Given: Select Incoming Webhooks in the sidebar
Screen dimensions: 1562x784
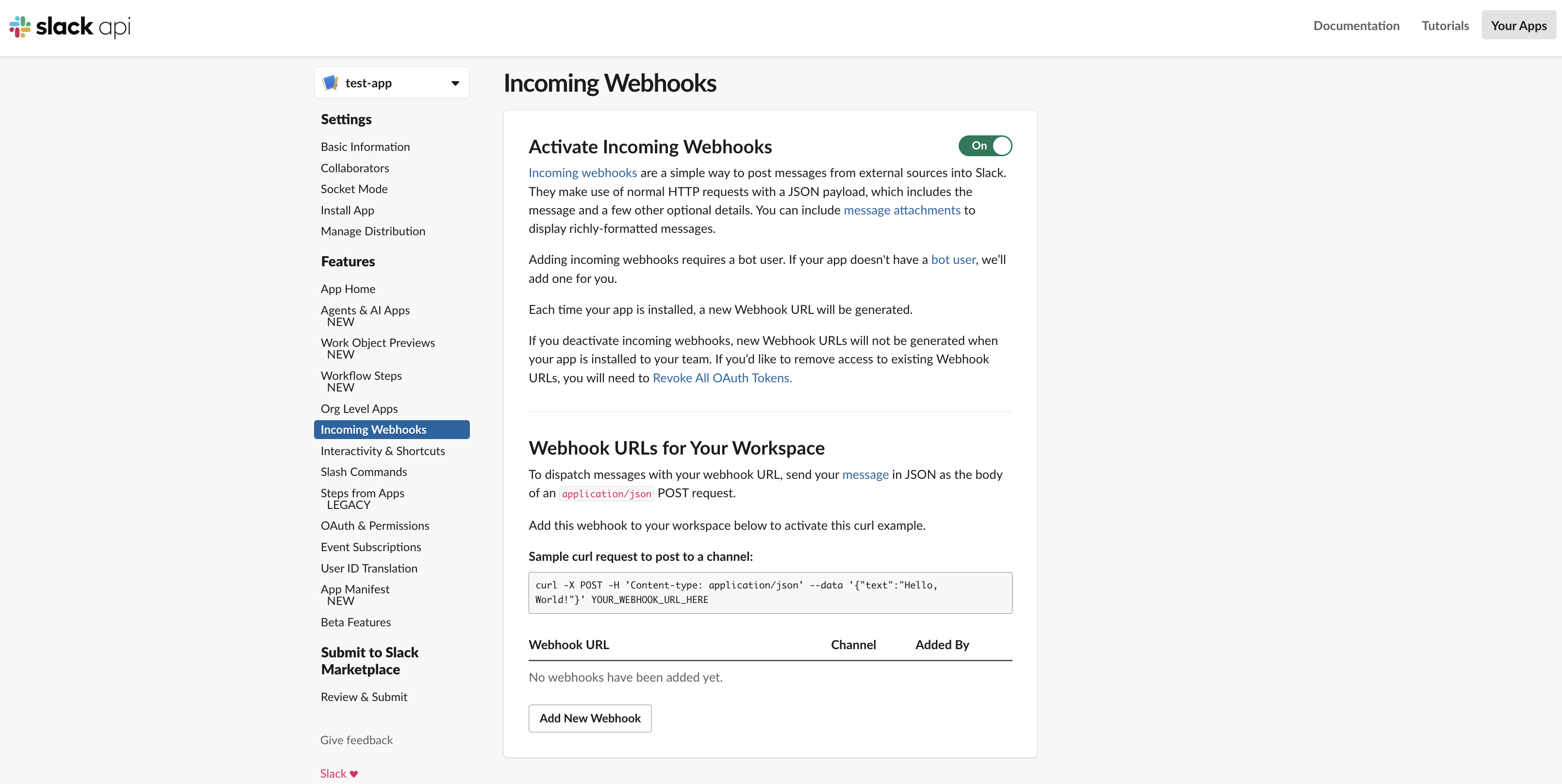Looking at the screenshot, I should 392,429.
